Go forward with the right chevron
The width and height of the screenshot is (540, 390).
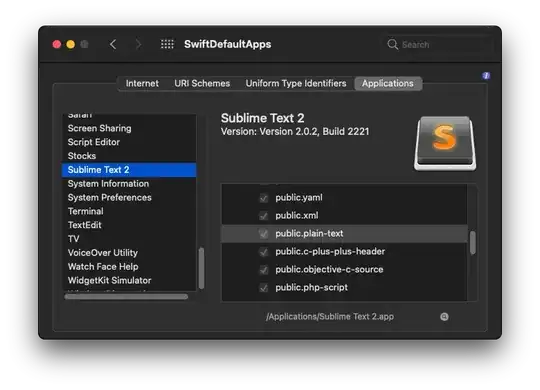coord(138,44)
